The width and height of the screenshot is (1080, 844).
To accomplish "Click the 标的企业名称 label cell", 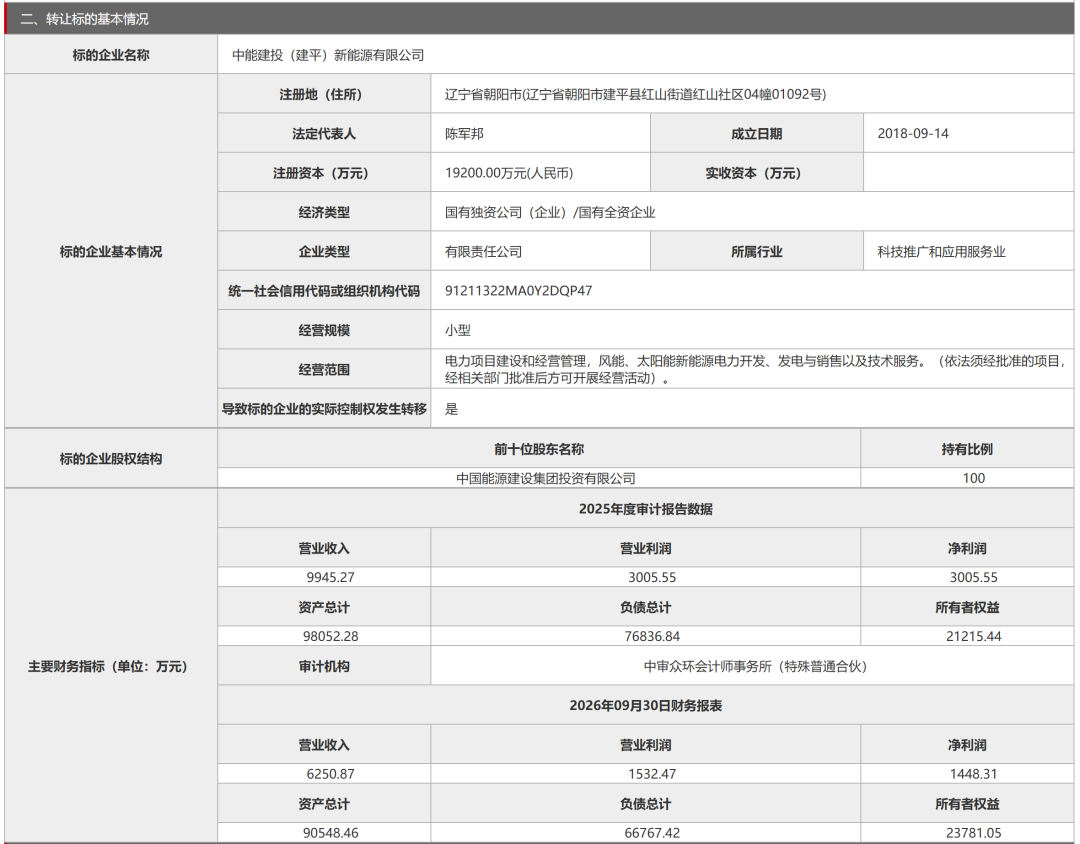I will 111,55.
